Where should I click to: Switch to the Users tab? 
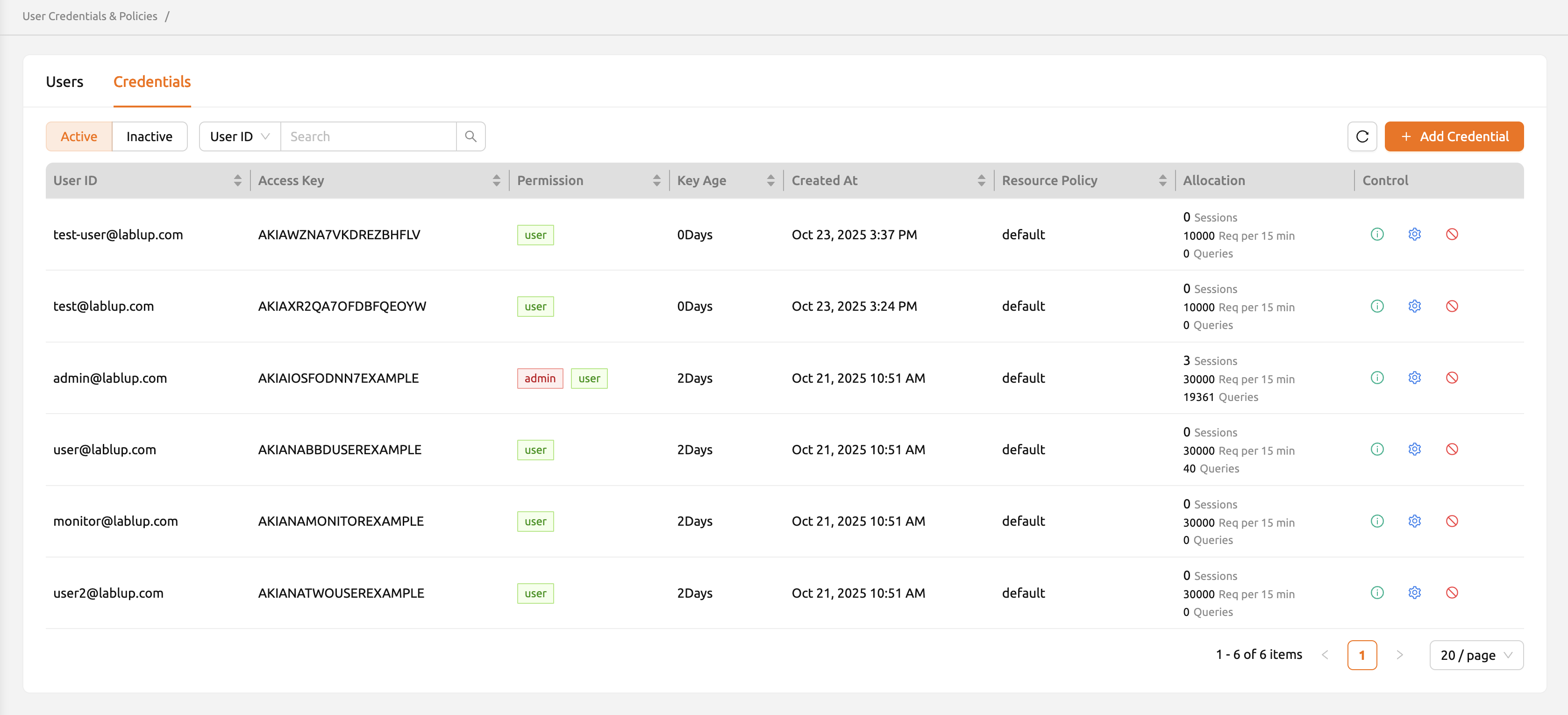(x=64, y=82)
